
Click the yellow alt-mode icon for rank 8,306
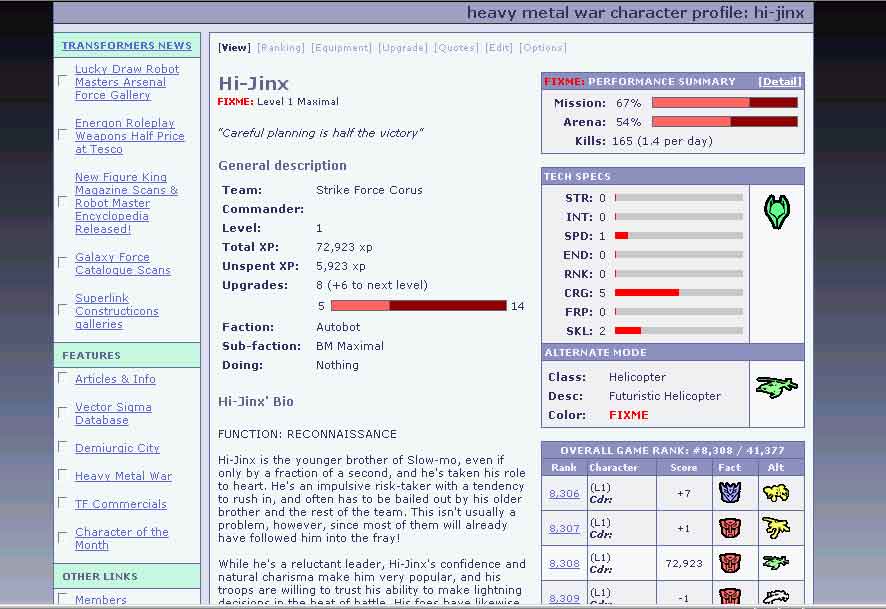click(x=776, y=493)
